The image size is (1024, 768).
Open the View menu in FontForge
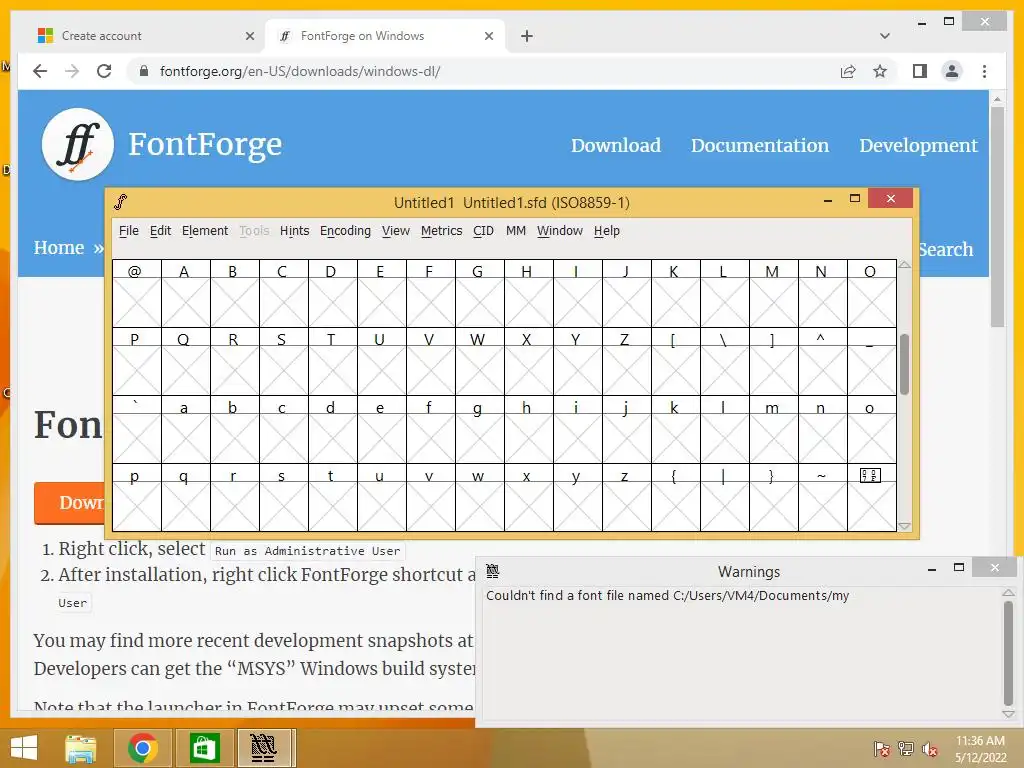(x=396, y=231)
